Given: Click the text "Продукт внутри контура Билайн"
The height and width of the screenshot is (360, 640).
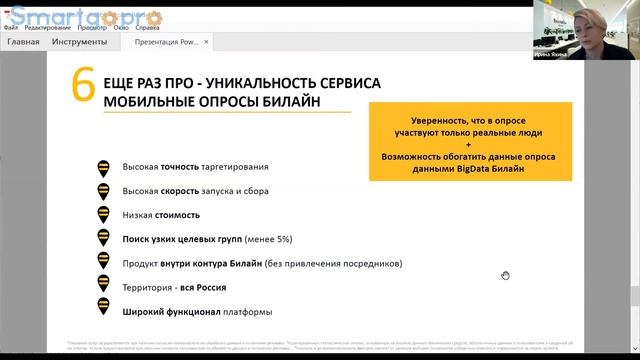Looking at the screenshot, I should click(x=192, y=263).
